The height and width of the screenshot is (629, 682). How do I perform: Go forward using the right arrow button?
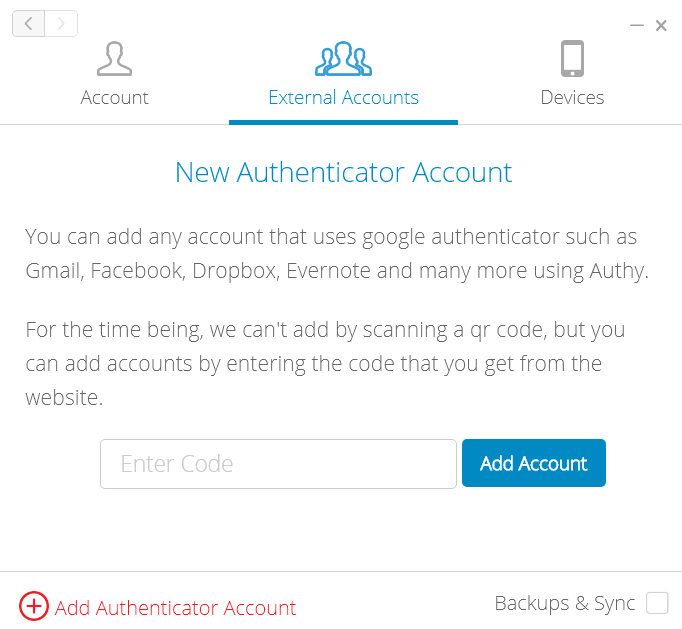61,23
